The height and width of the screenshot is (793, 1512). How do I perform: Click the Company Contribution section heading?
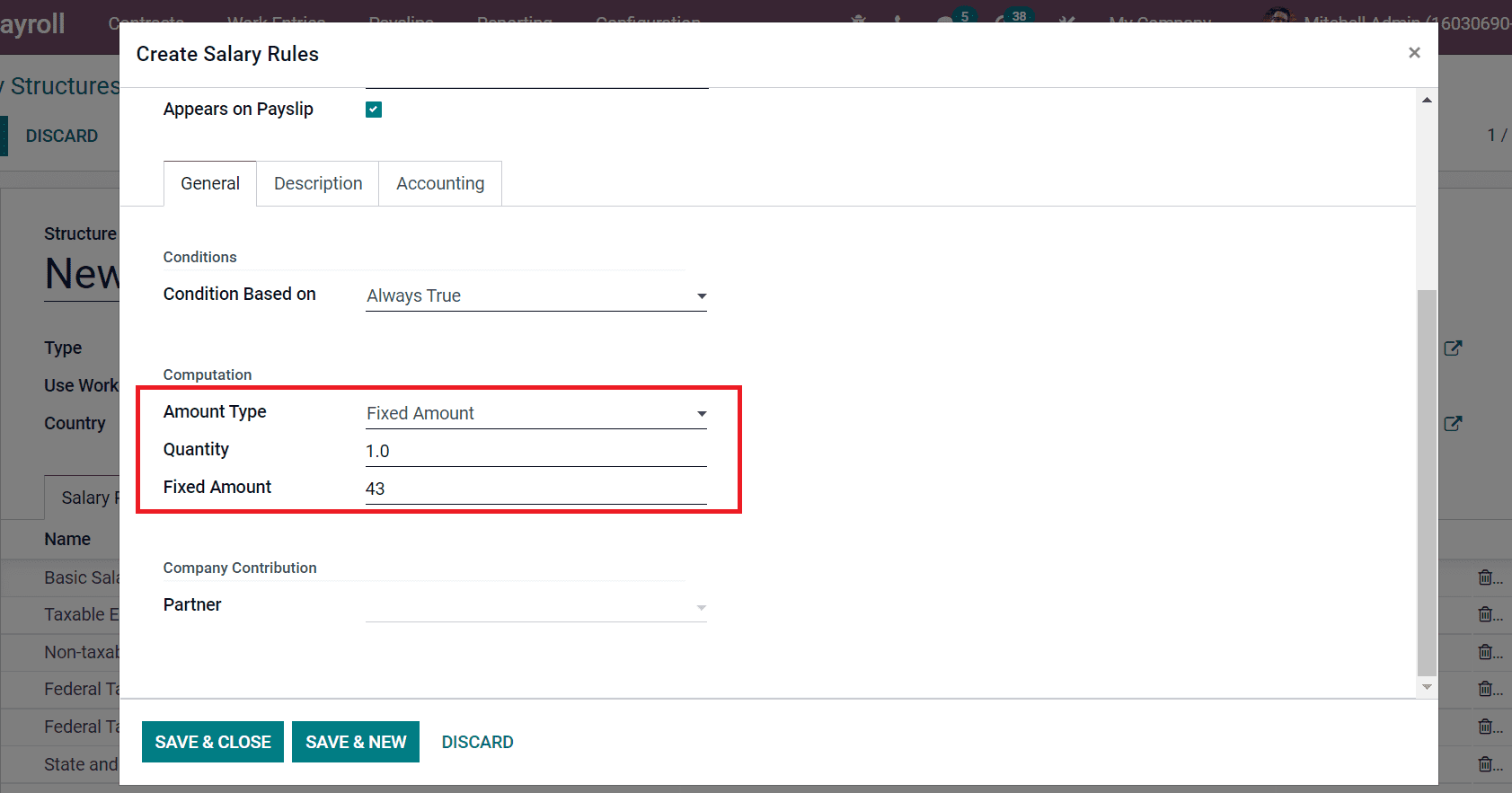[240, 568]
